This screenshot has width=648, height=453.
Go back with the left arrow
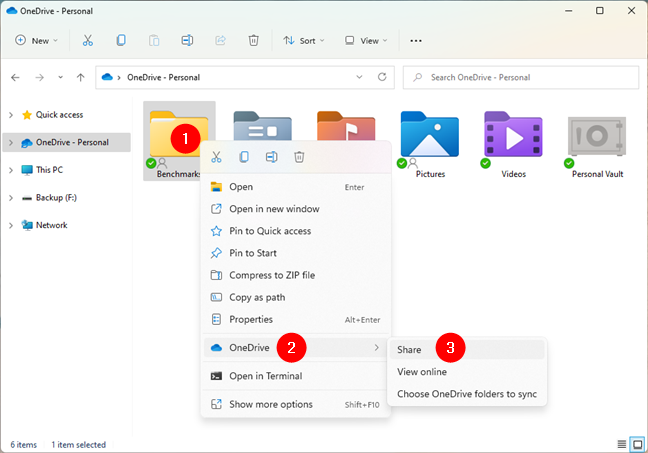tap(15, 77)
